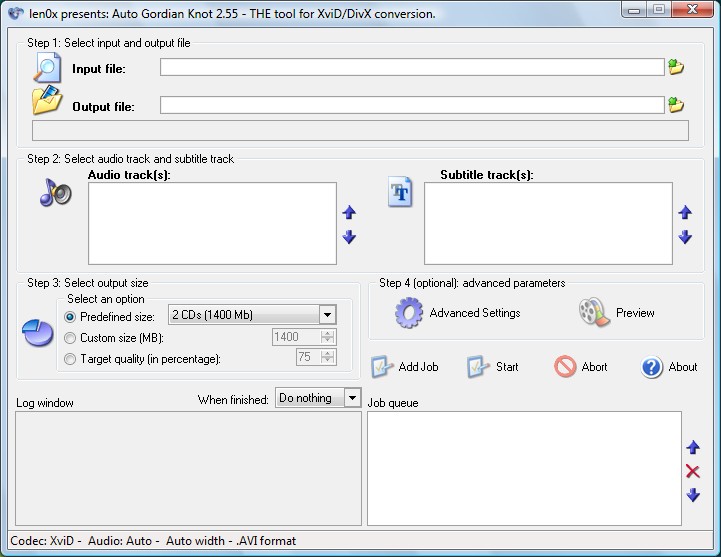Click the subtitle text document icon
The image size is (721, 557).
(x=400, y=191)
